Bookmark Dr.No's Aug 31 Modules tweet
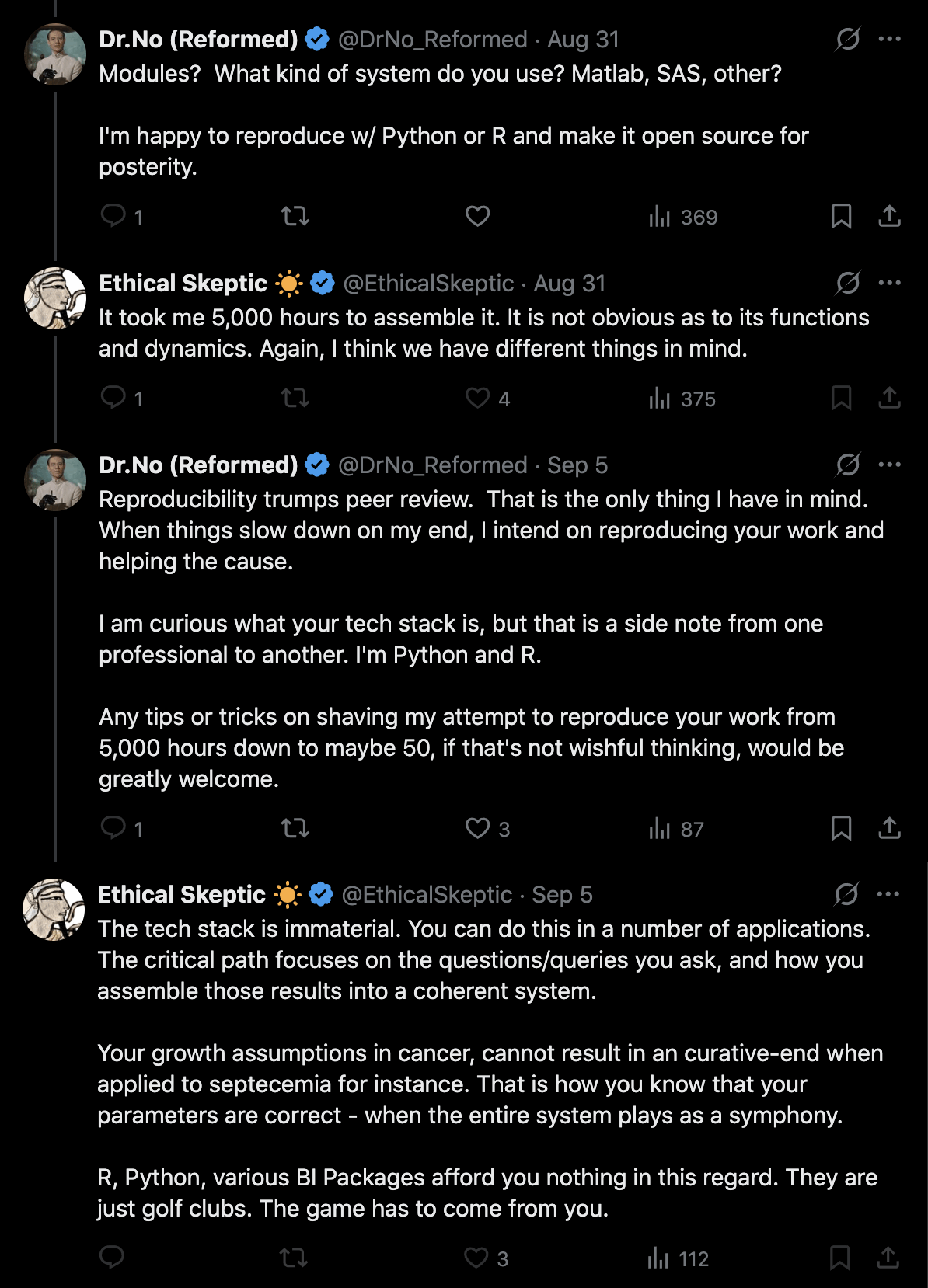 coord(841,216)
